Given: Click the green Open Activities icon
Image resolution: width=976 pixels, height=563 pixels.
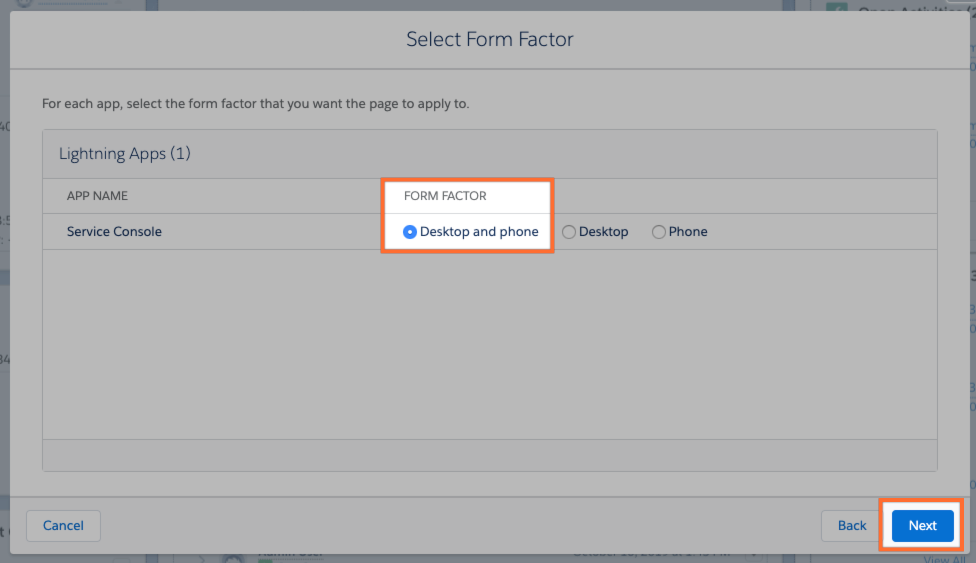Looking at the screenshot, I should (x=835, y=8).
